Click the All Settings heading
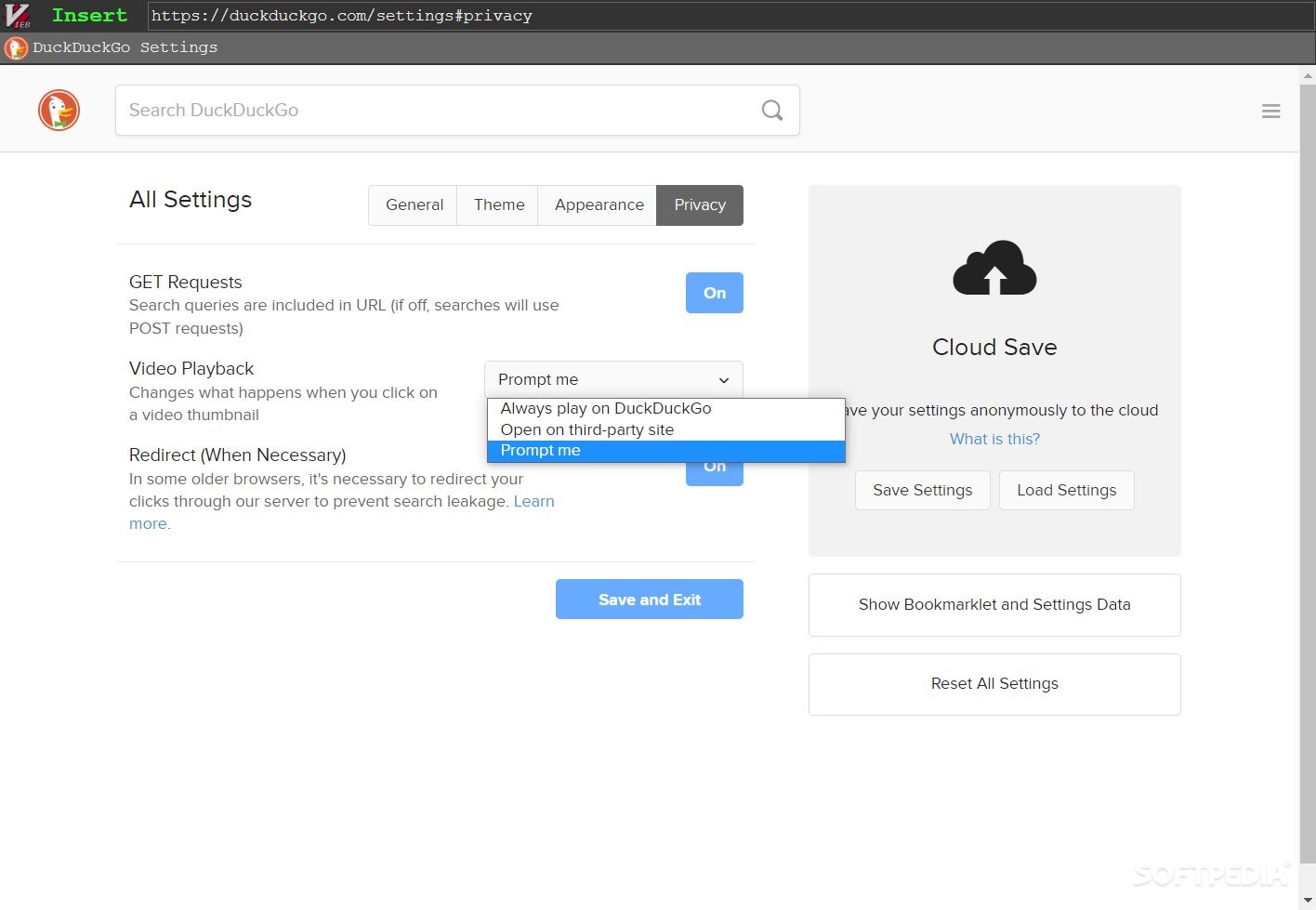 191,200
